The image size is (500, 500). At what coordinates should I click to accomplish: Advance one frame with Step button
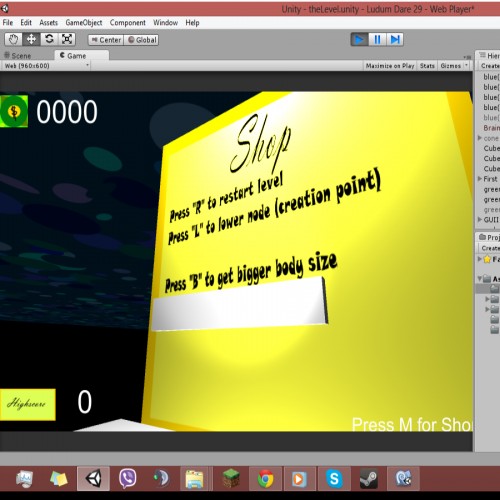pos(395,40)
